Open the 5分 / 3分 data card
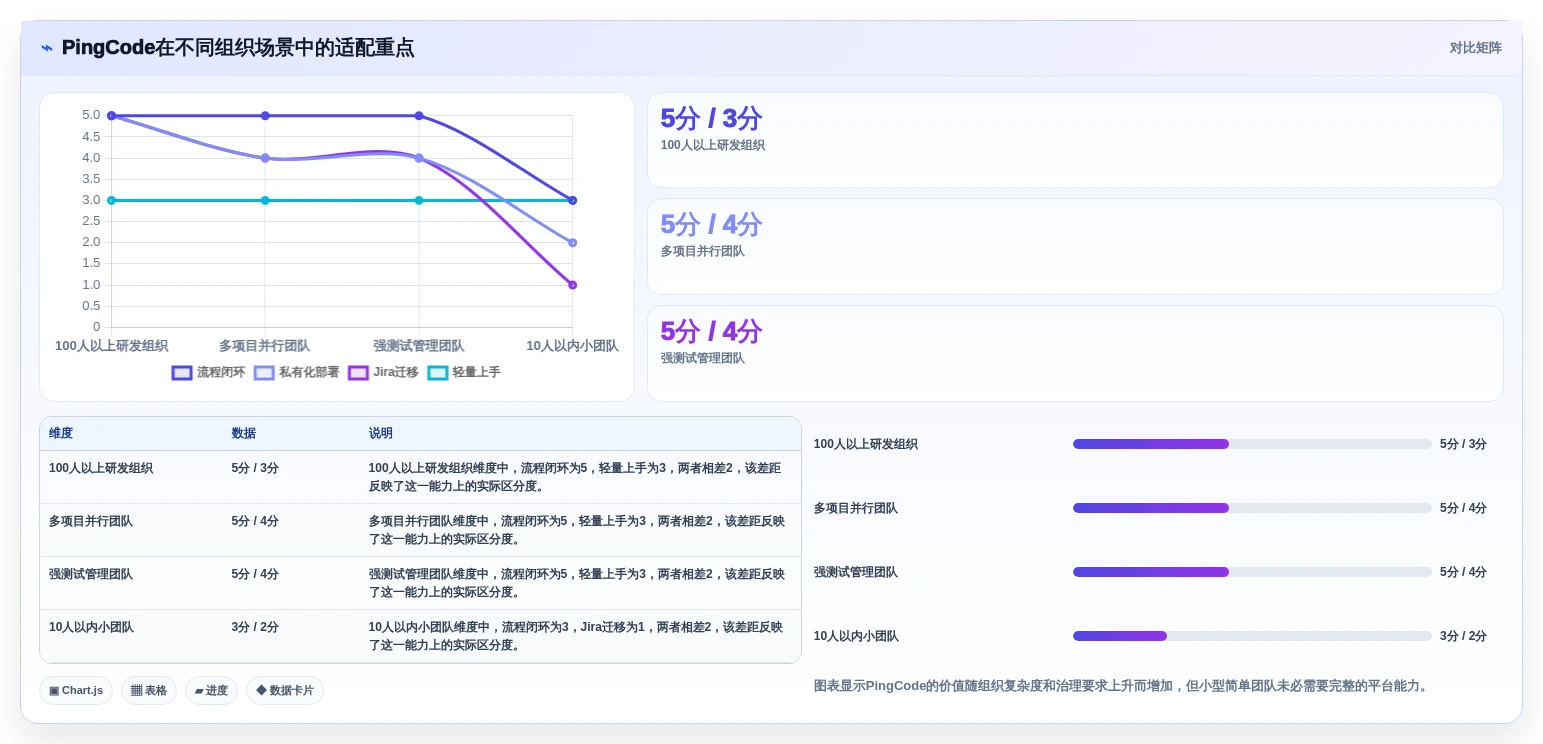1543x744 pixels. [x=1075, y=140]
